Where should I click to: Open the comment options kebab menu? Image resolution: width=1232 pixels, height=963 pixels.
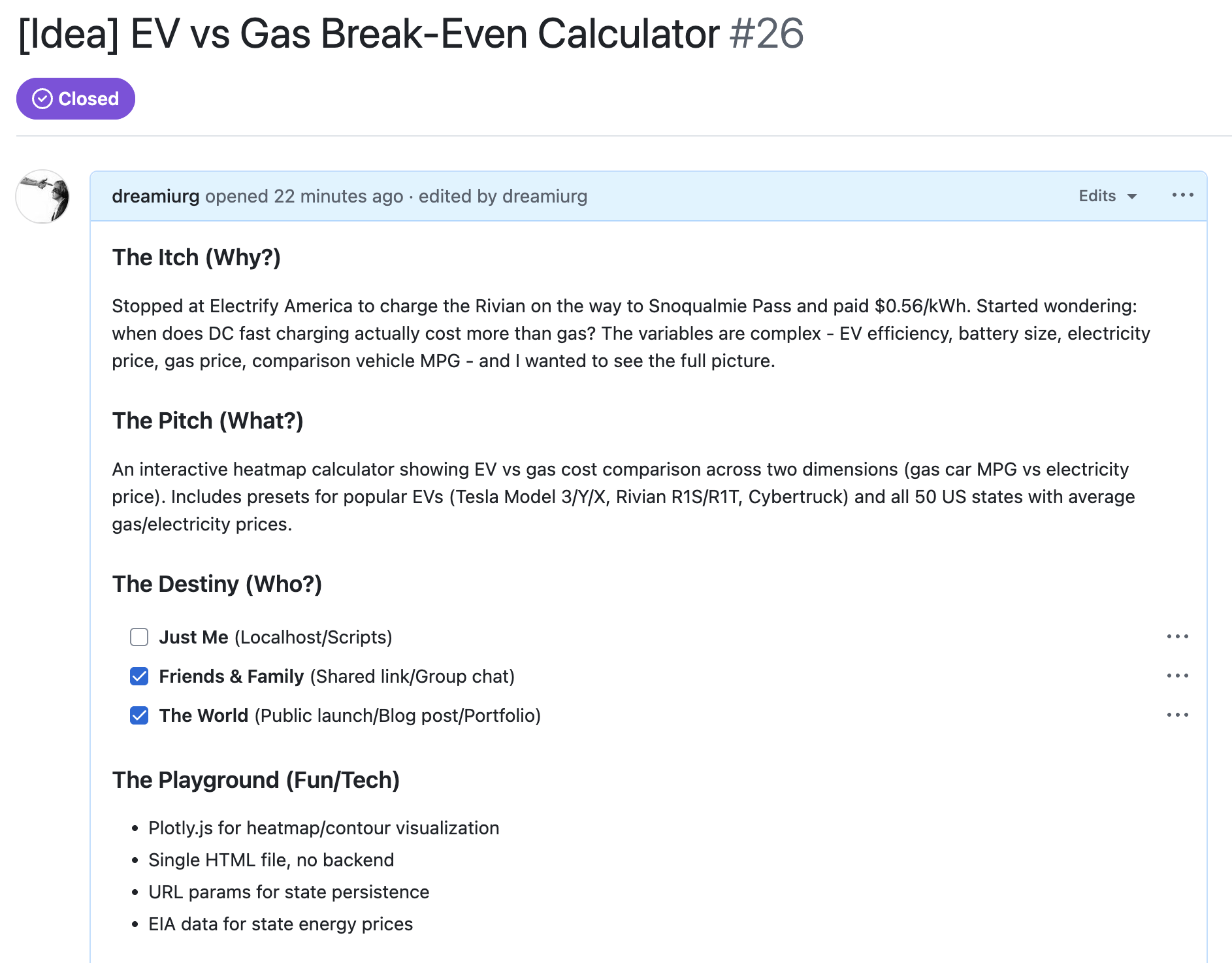(x=1183, y=195)
